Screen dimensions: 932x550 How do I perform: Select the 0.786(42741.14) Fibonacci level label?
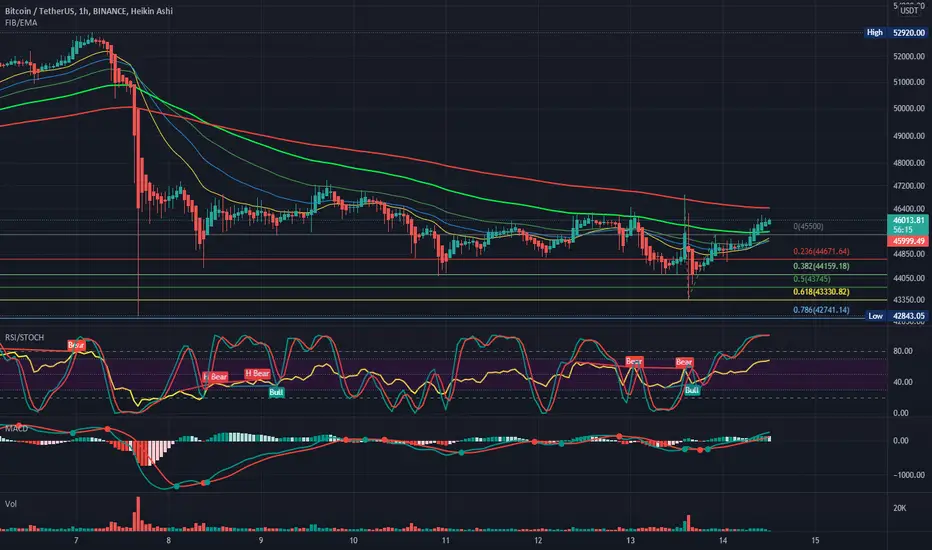(821, 310)
